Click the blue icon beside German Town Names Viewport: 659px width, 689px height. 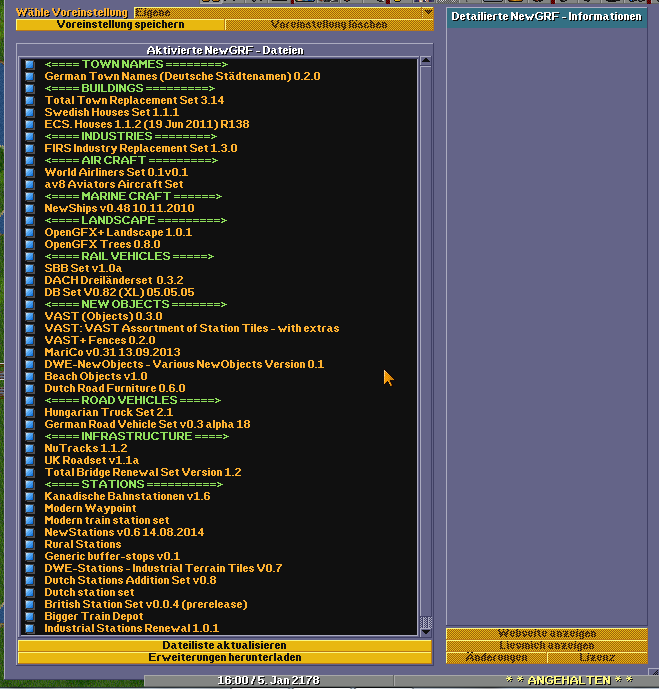coord(30,76)
